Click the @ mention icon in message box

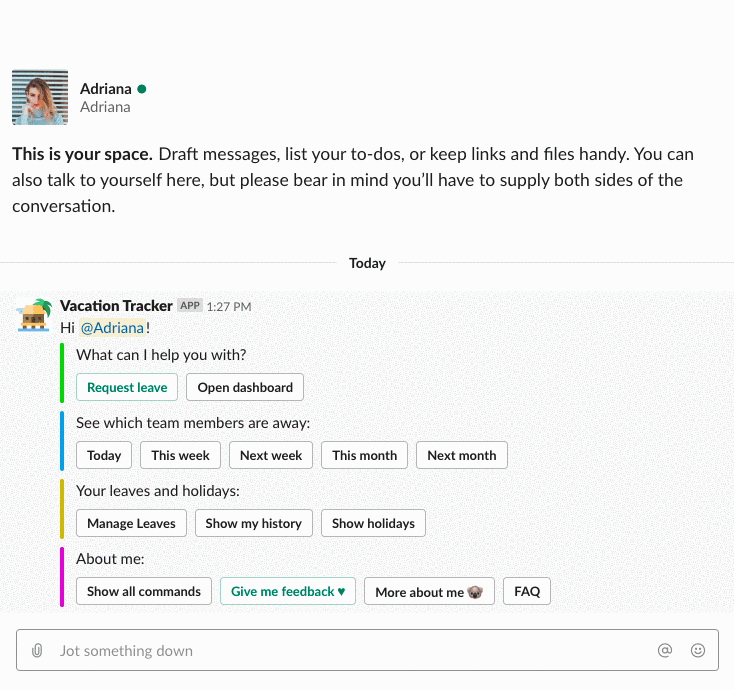click(x=665, y=650)
